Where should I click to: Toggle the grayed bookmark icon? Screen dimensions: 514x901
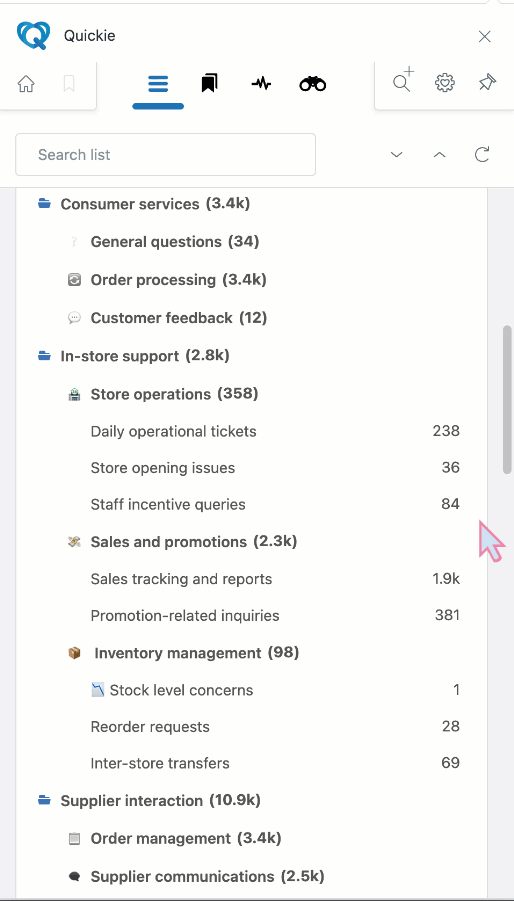(69, 84)
